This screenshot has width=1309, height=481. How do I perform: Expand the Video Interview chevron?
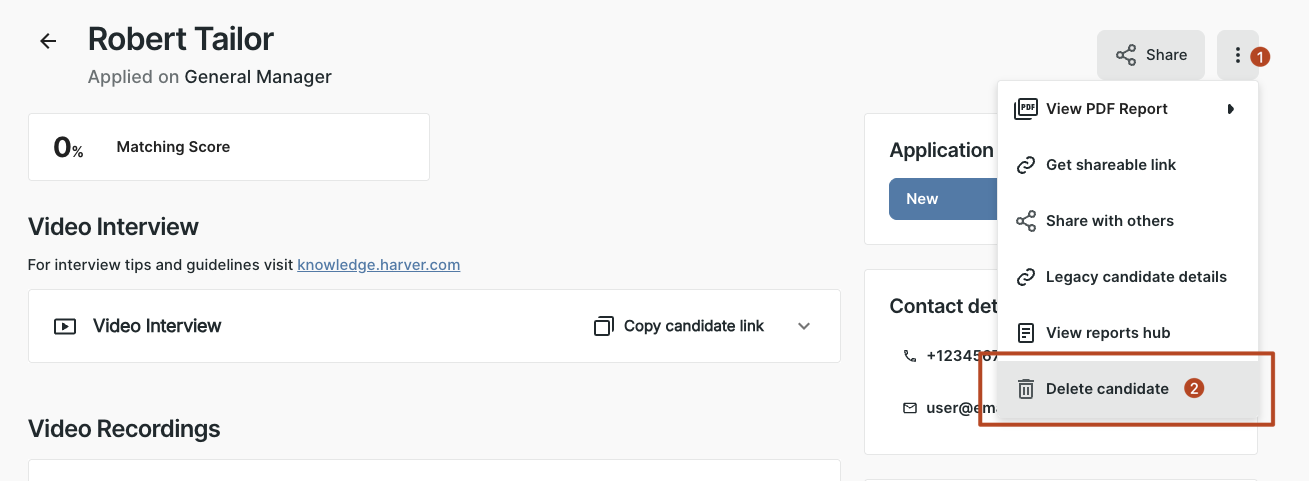click(x=804, y=326)
